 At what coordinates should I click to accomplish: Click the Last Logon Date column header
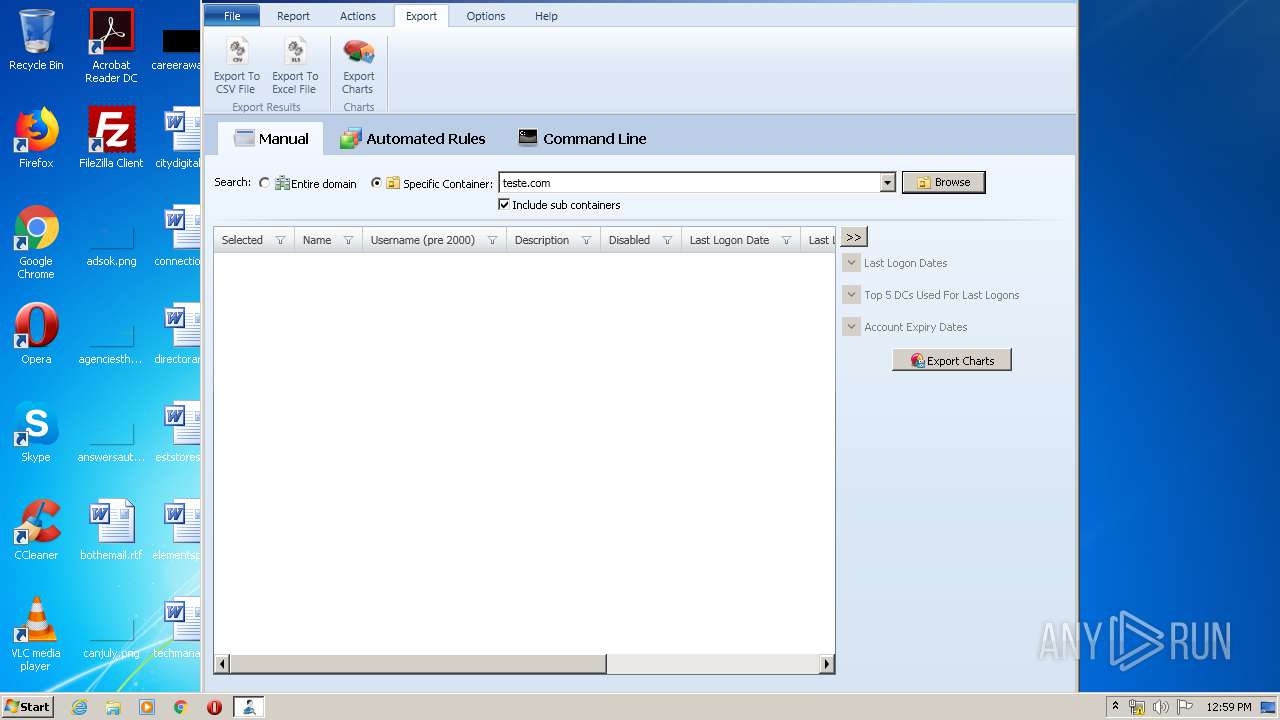pyautogui.click(x=740, y=240)
